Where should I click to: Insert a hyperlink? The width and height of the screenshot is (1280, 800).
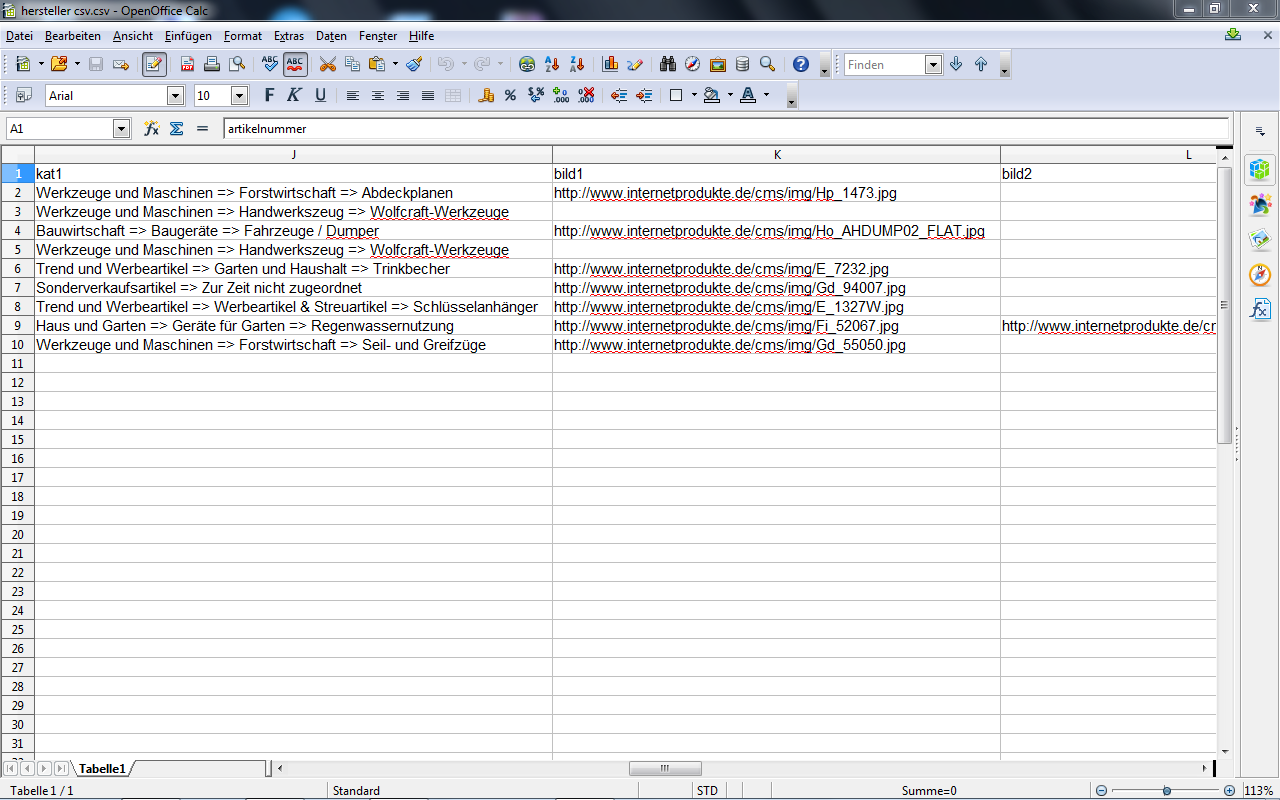pos(527,64)
